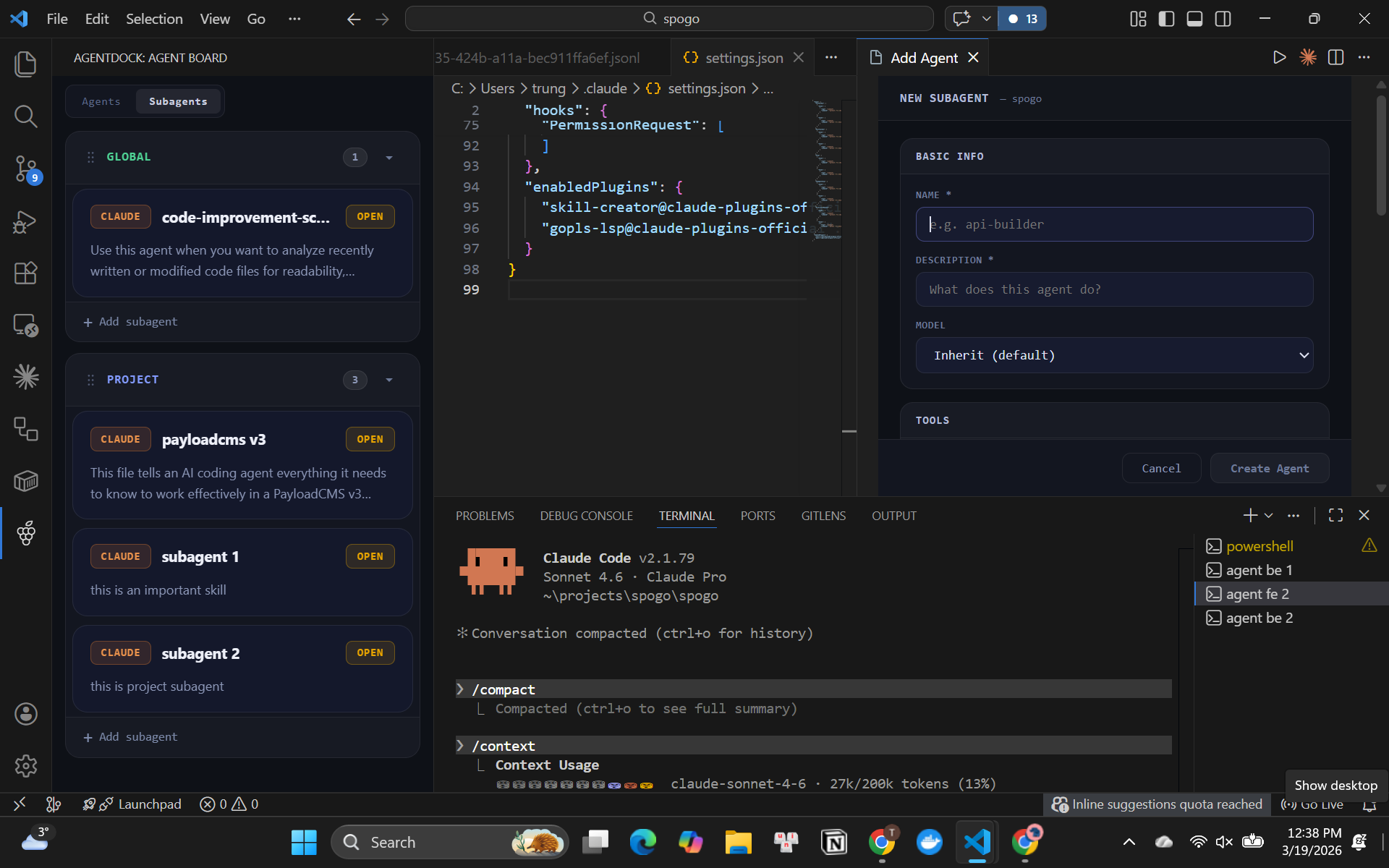Toggle the bottom panel visibility

coord(1194,18)
